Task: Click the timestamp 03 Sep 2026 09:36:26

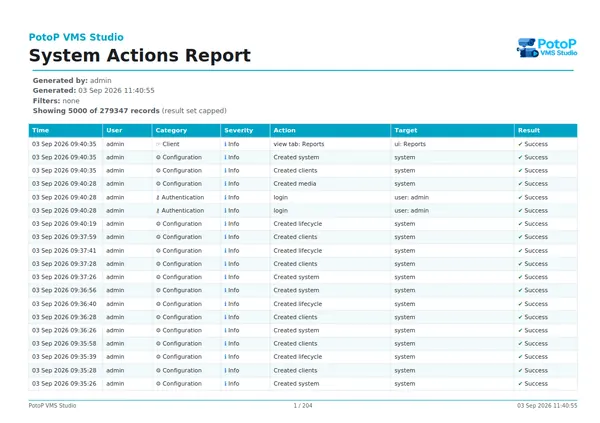Action: 64,330
